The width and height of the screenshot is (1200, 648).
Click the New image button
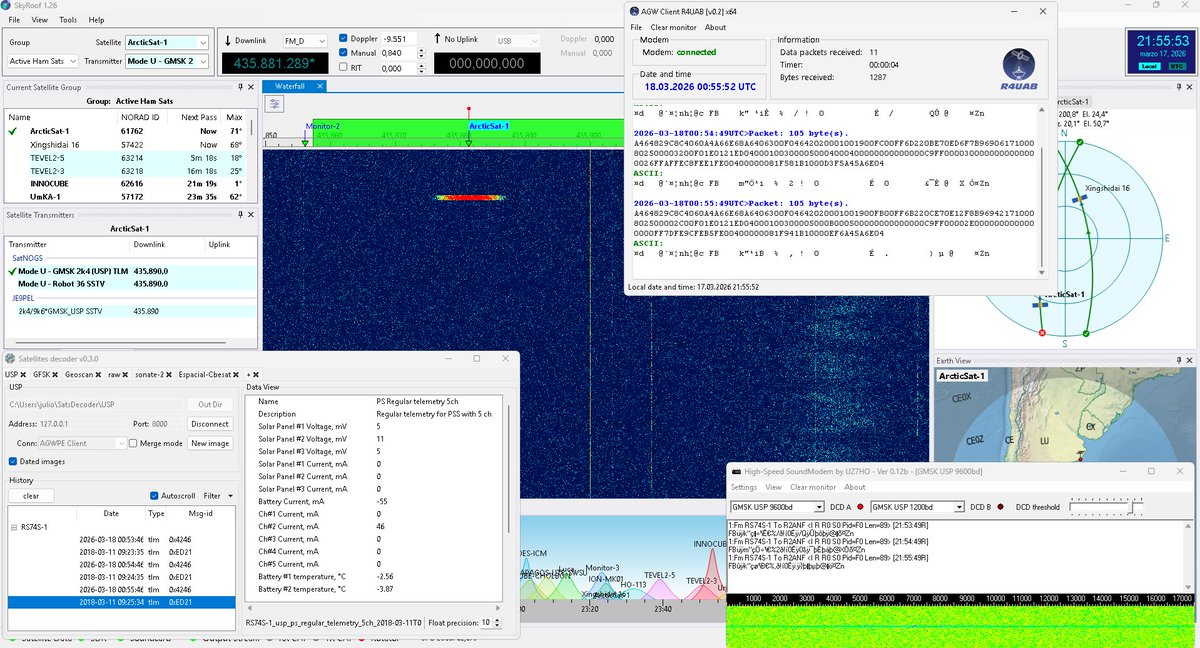210,443
